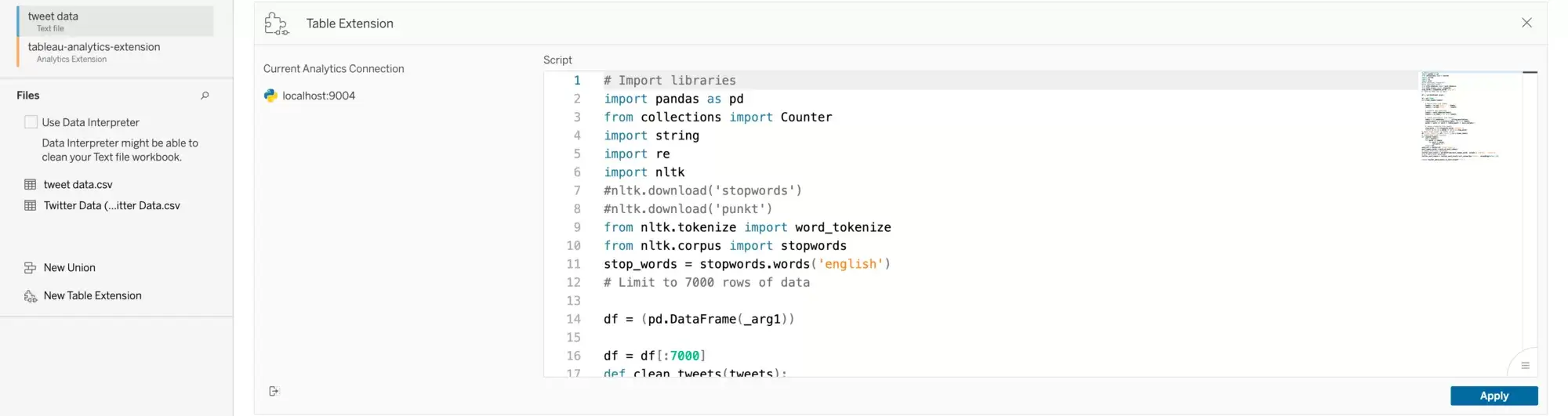Click the Script label above the editor
1568x416 pixels.
(x=557, y=60)
